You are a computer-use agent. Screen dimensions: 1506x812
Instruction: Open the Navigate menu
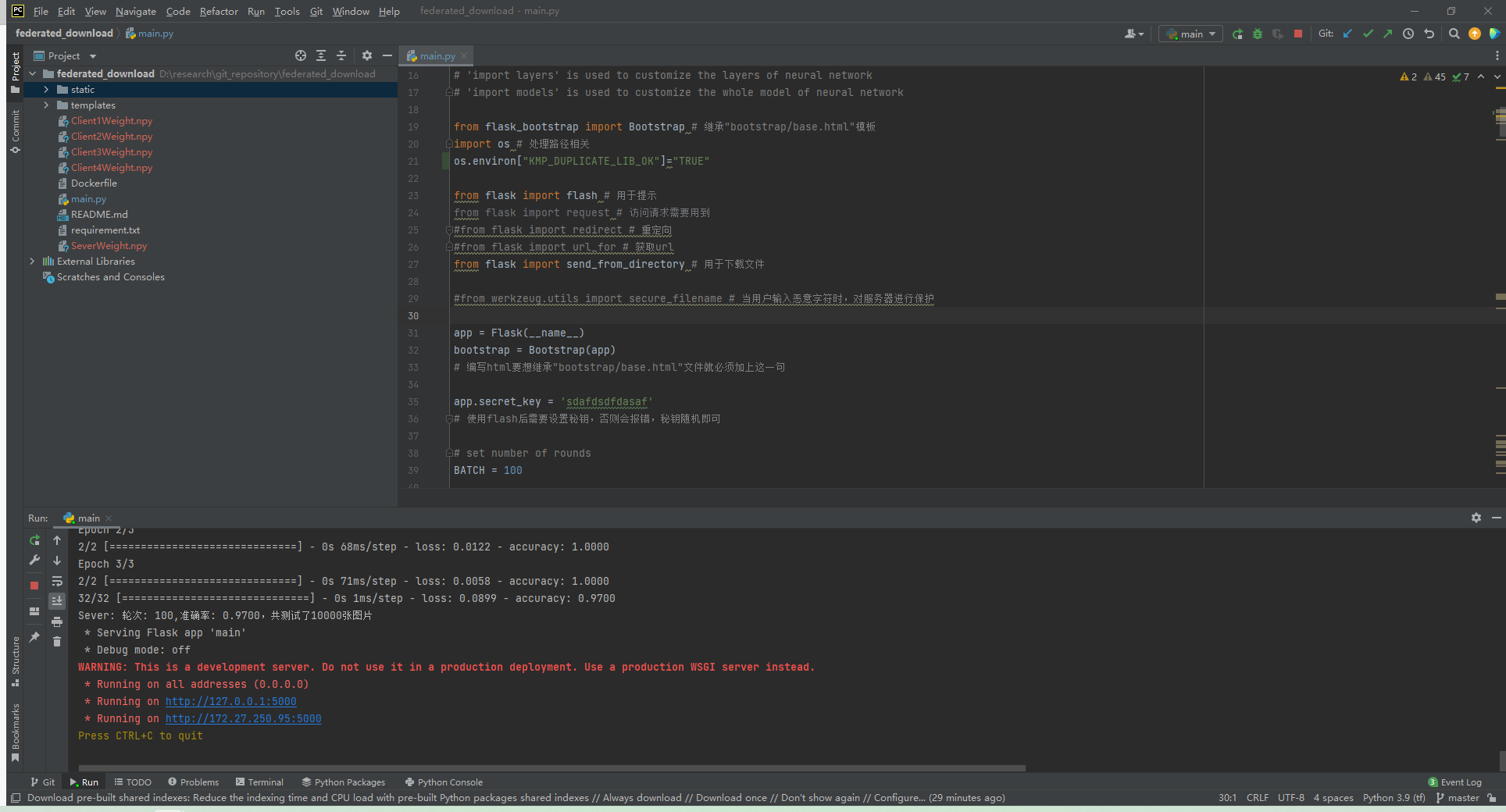point(136,11)
